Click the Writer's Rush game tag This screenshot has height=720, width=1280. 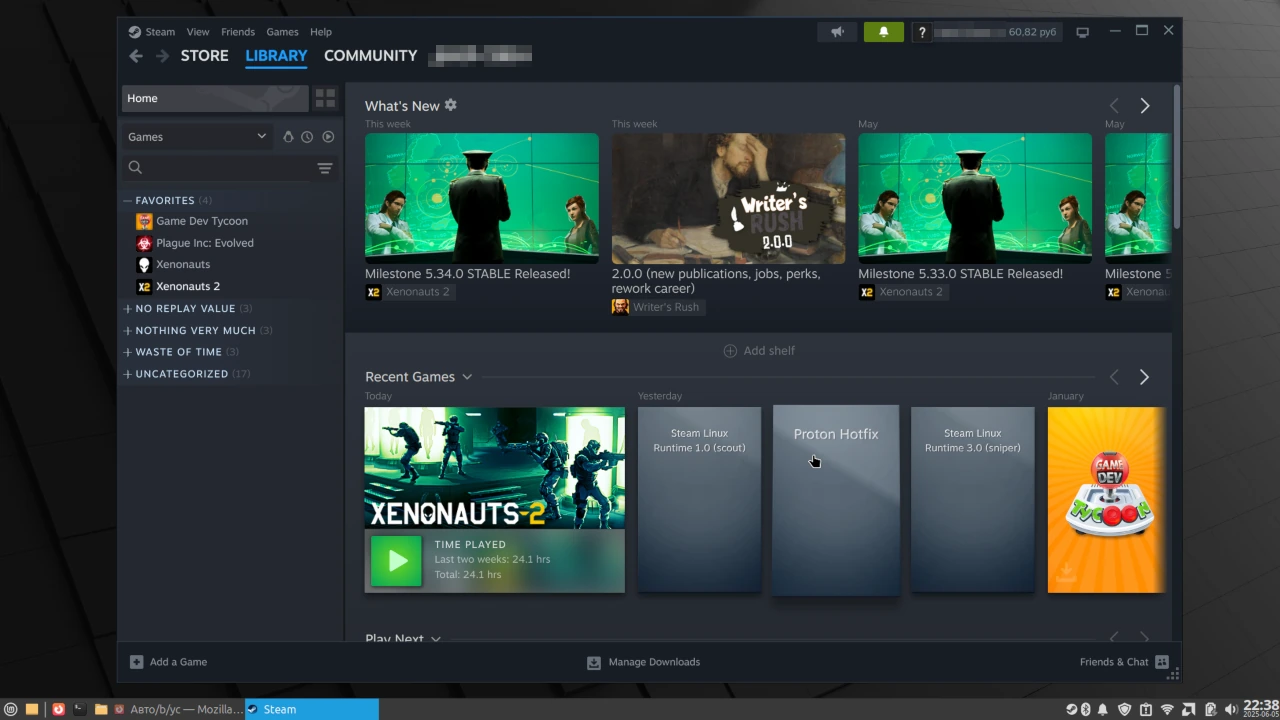coord(657,307)
